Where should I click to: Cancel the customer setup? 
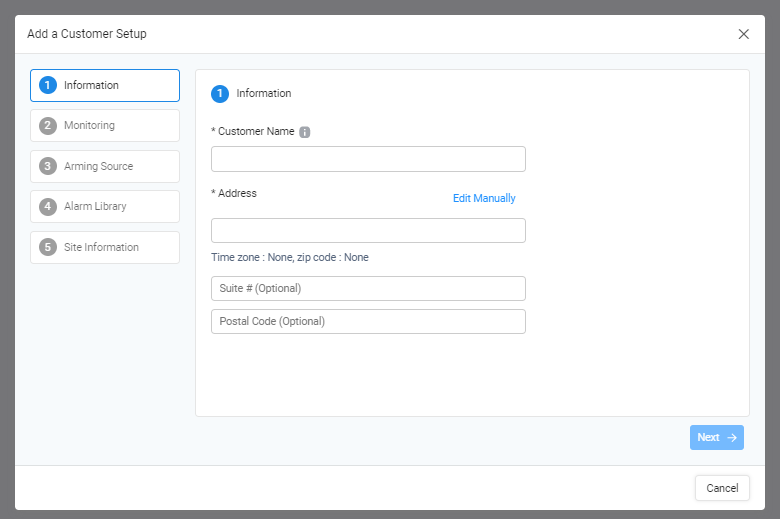point(722,488)
